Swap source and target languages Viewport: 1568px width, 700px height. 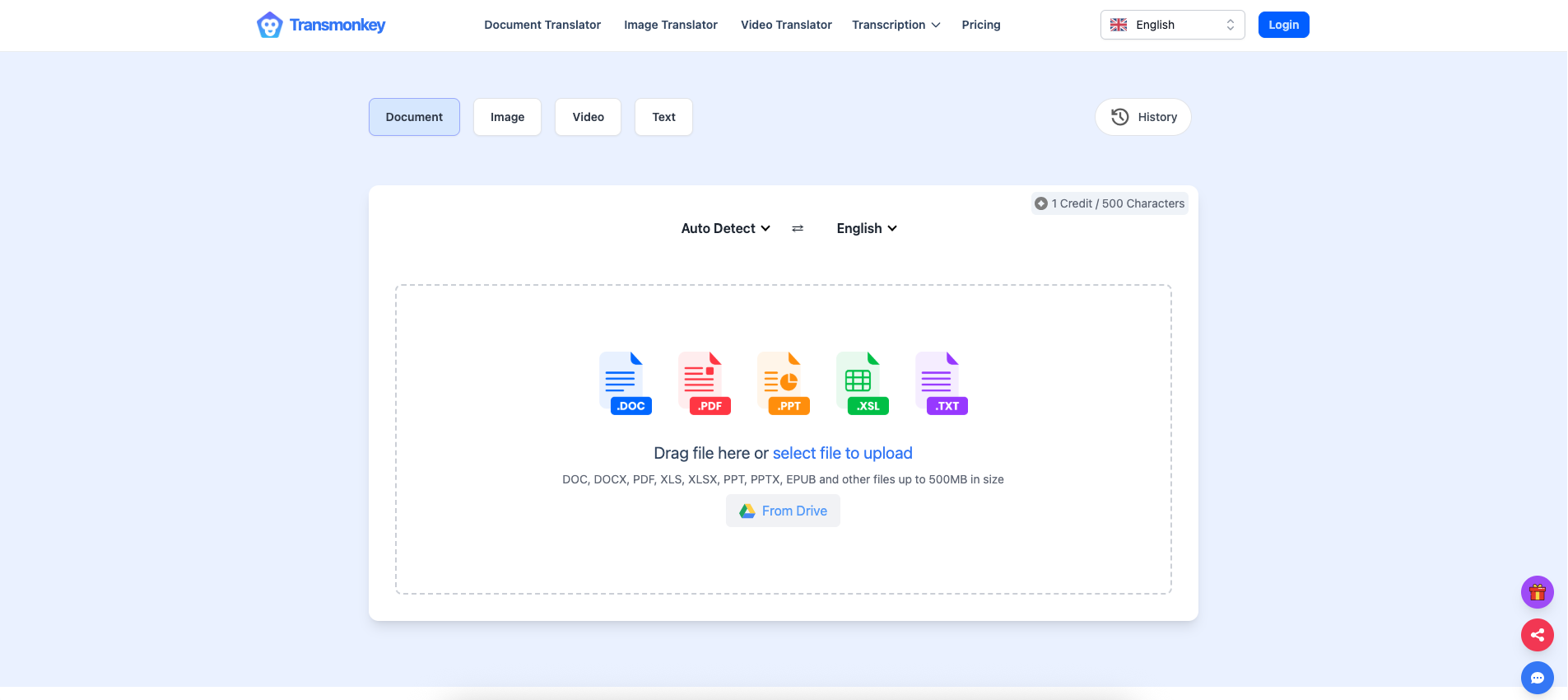click(797, 229)
